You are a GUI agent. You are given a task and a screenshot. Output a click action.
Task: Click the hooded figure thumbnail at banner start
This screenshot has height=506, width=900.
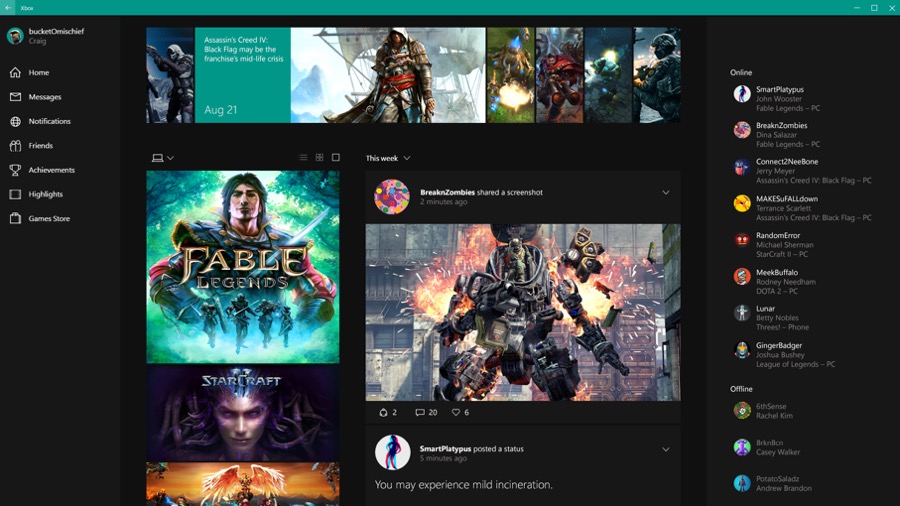pos(170,75)
